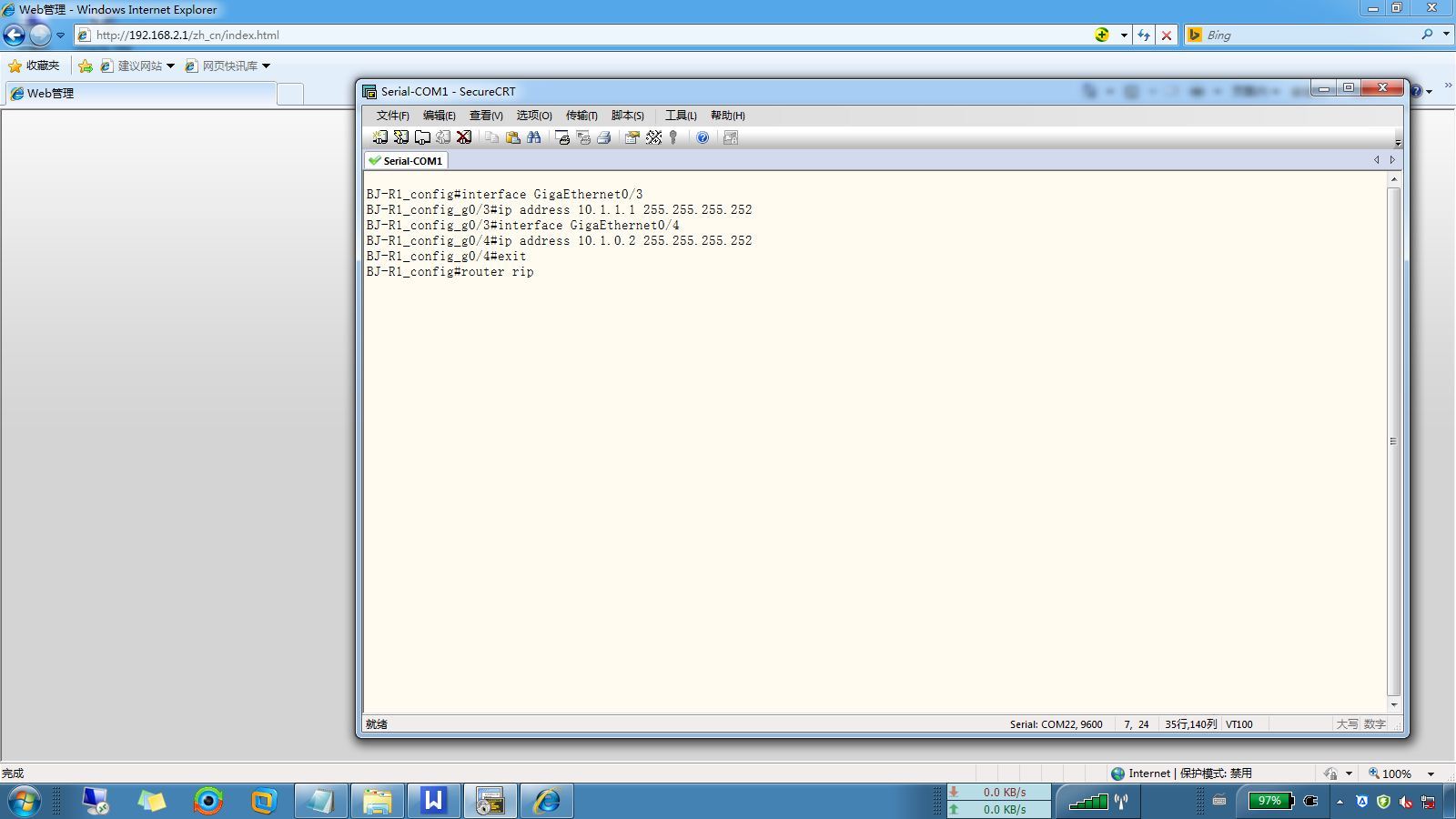
Task: Open 网页快讯库 dropdown
Action: [227, 66]
